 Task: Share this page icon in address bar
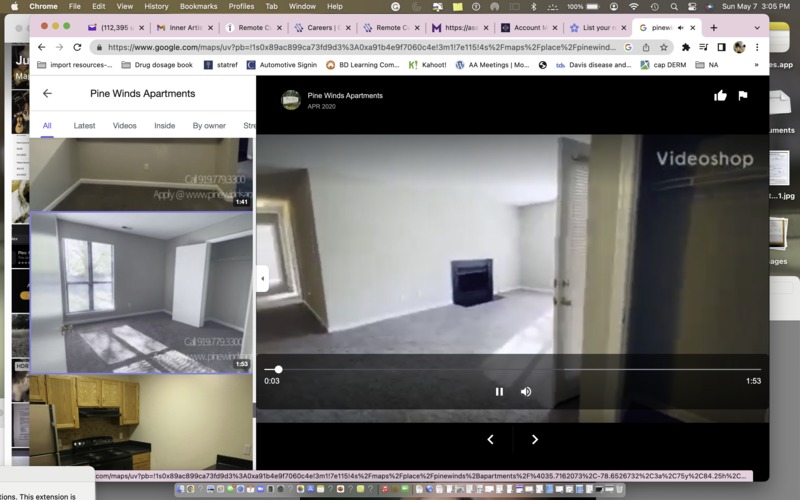click(646, 47)
